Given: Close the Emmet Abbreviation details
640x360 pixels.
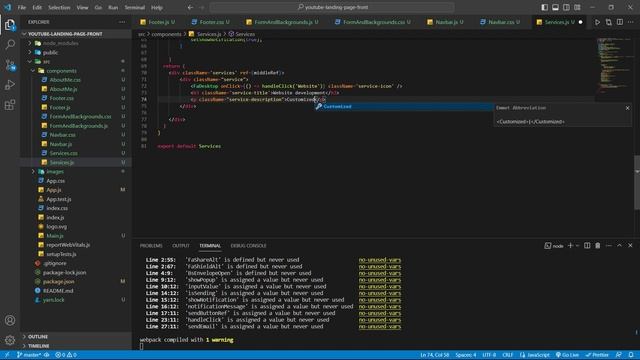Looking at the screenshot, I should tap(627, 108).
